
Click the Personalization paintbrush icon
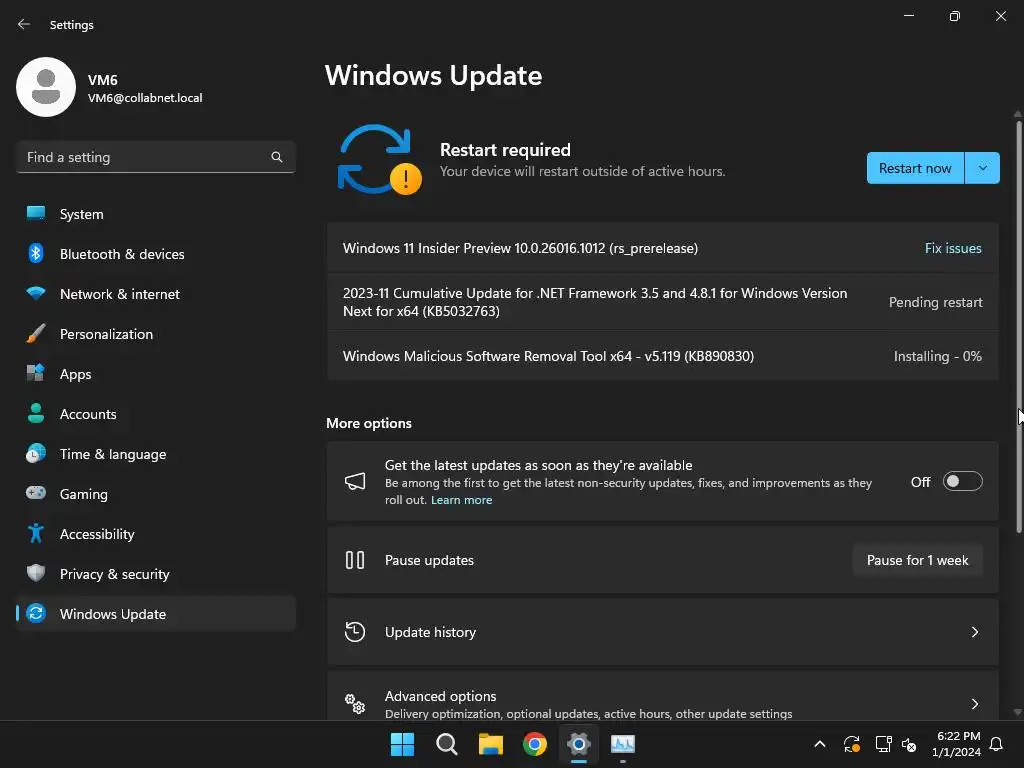36,333
